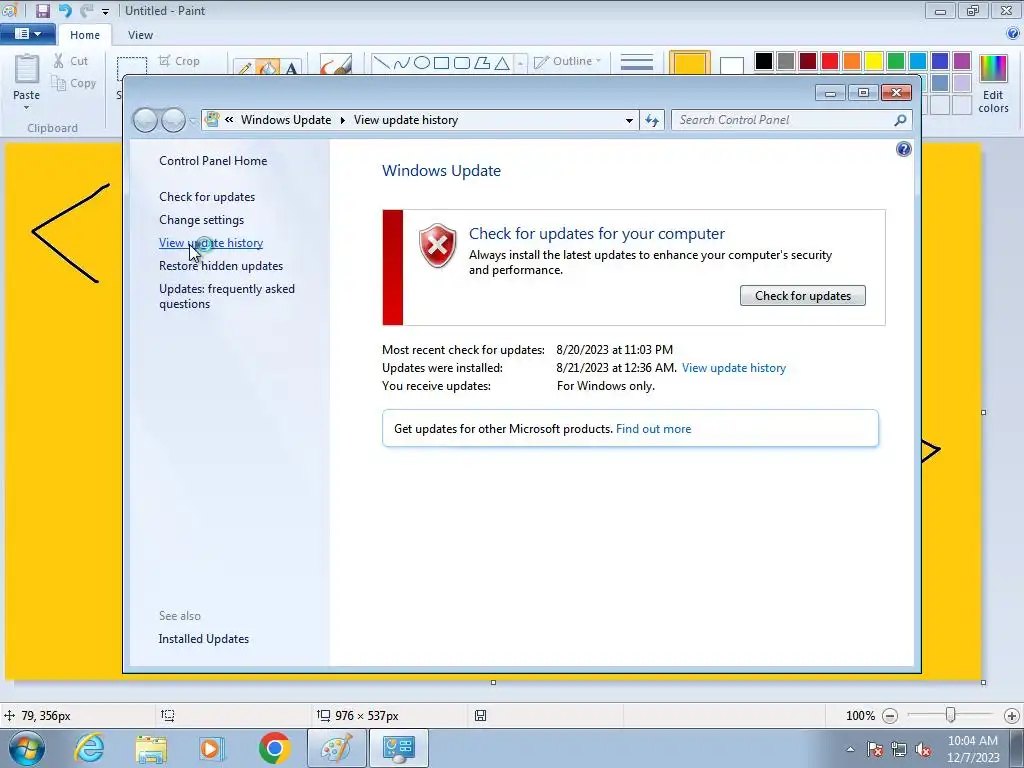Launch Internet Explorer from the taskbar

pyautogui.click(x=89, y=748)
